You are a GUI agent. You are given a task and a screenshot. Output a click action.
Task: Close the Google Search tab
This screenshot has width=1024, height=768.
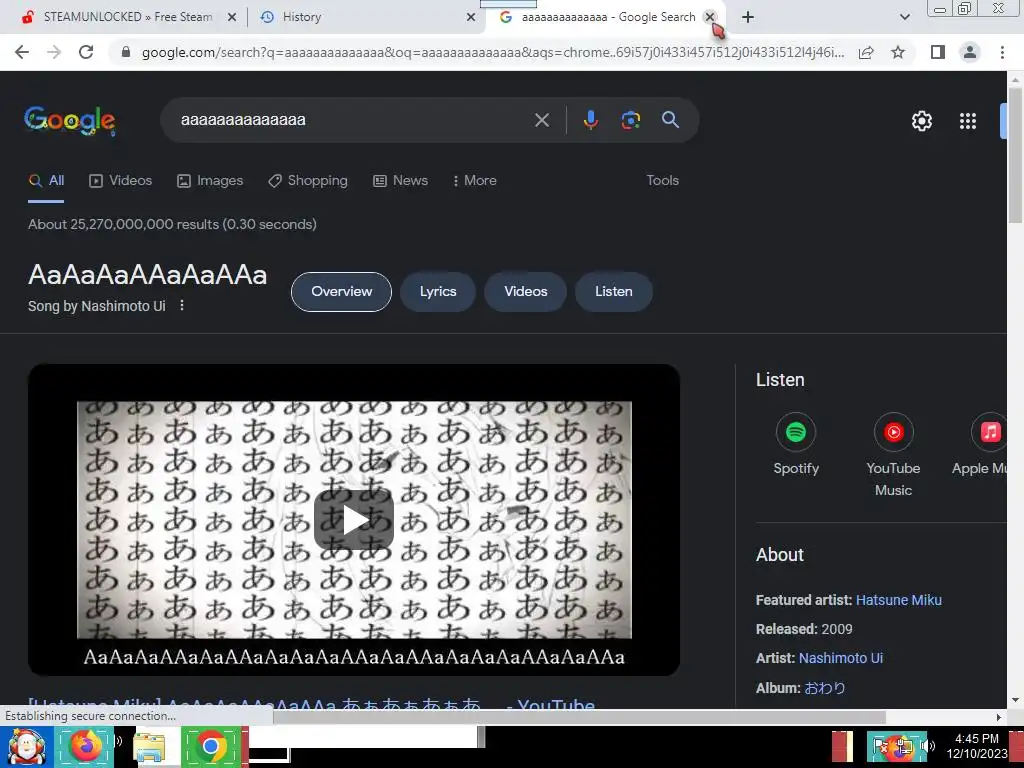click(x=709, y=17)
